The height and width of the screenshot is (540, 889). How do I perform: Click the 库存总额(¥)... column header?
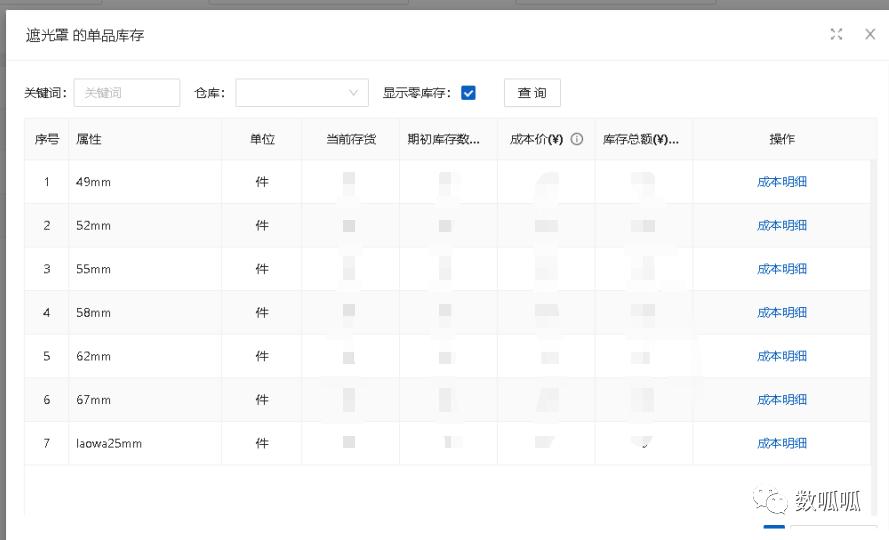[644, 139]
